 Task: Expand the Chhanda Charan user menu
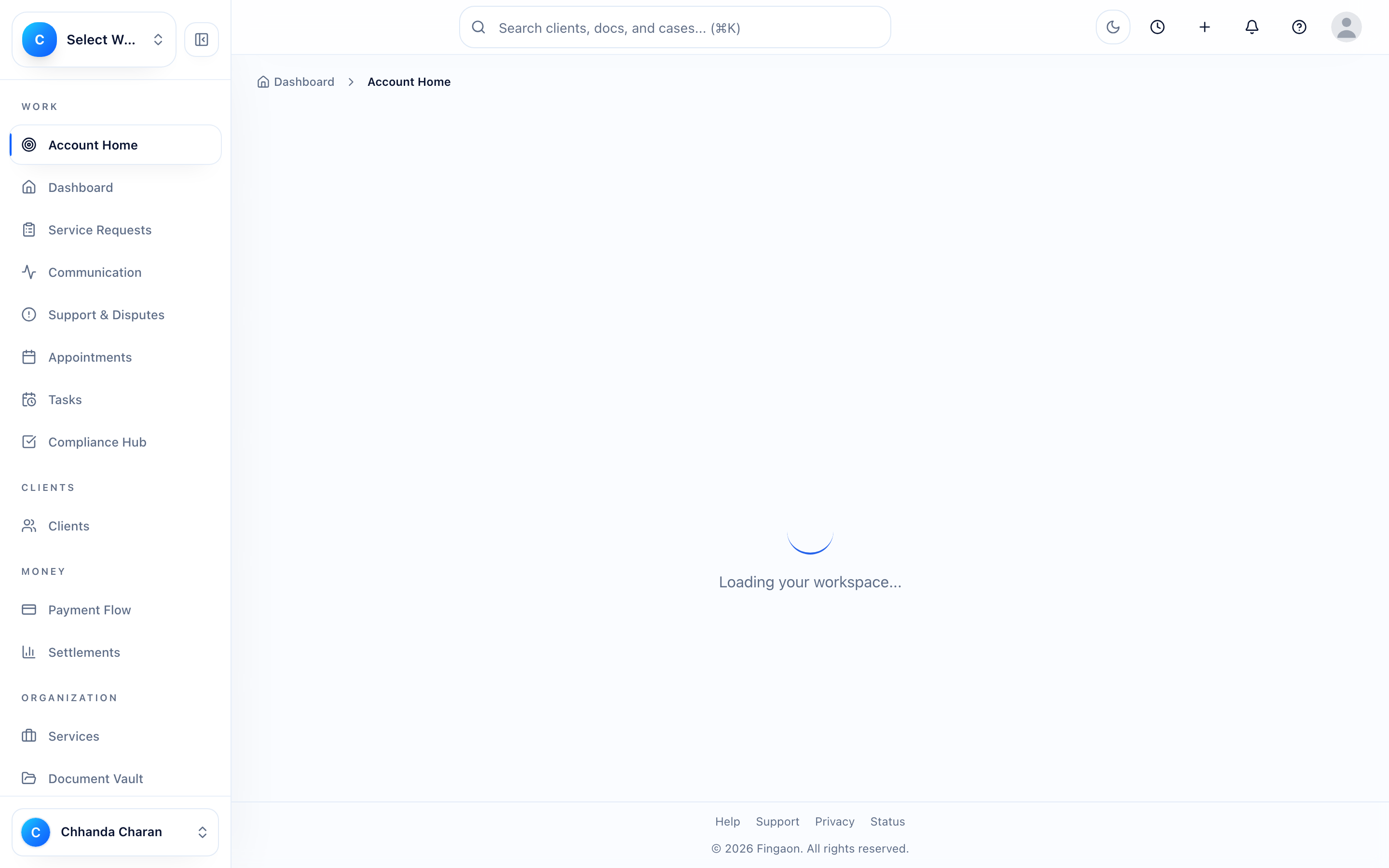click(115, 832)
